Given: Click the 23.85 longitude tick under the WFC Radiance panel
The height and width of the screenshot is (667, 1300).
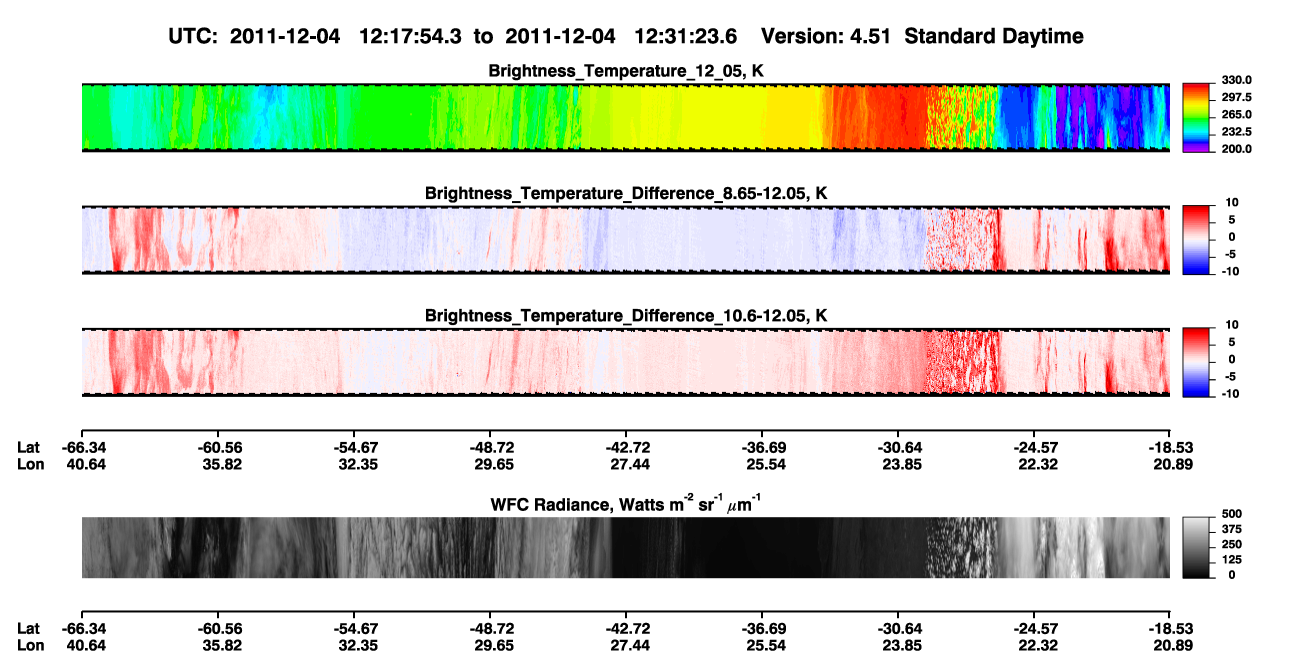Looking at the screenshot, I should coord(900,645).
